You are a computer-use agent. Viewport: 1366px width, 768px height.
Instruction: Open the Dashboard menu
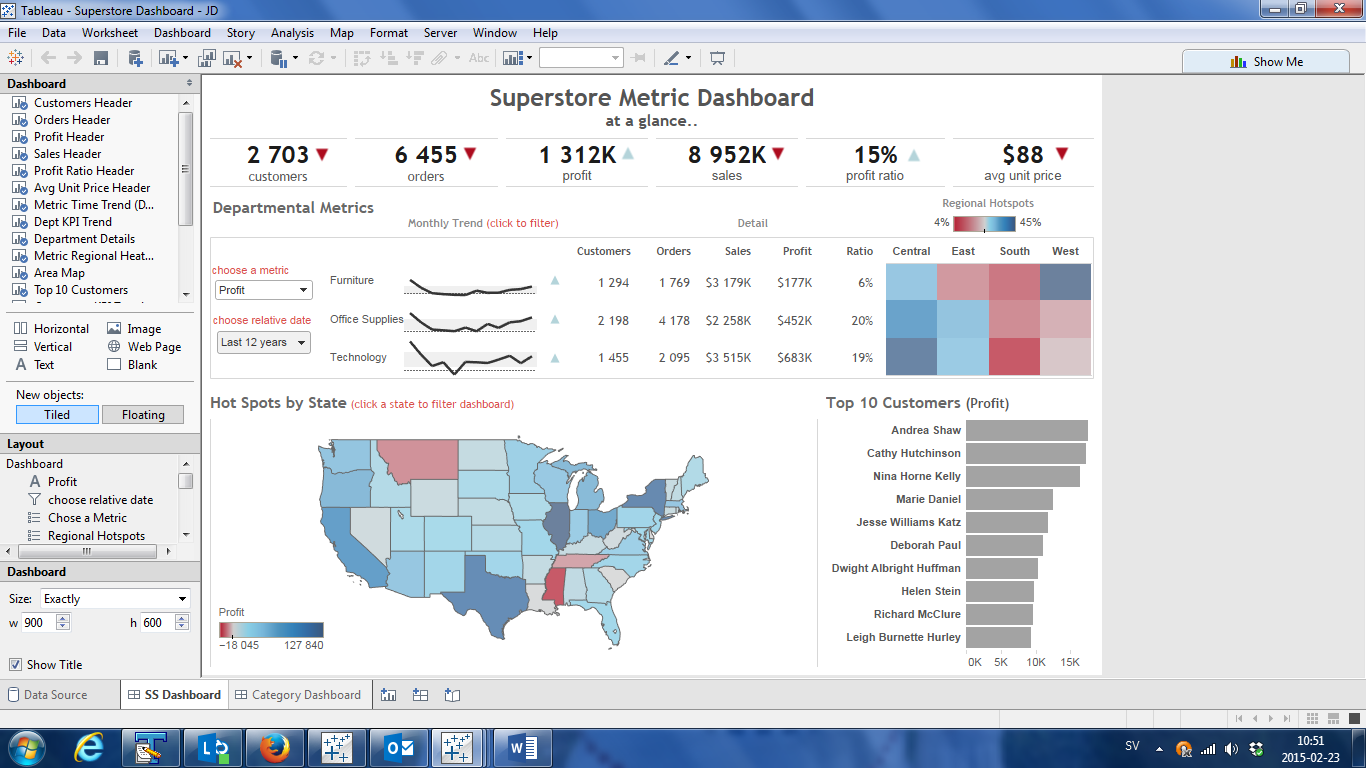coord(182,33)
